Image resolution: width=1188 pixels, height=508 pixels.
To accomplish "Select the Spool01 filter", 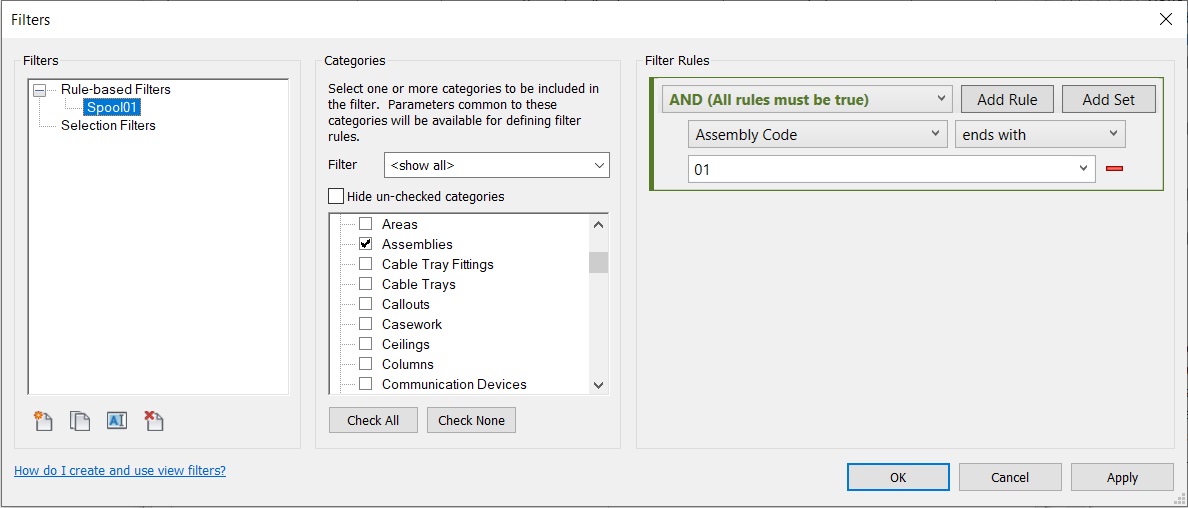I will pos(112,107).
